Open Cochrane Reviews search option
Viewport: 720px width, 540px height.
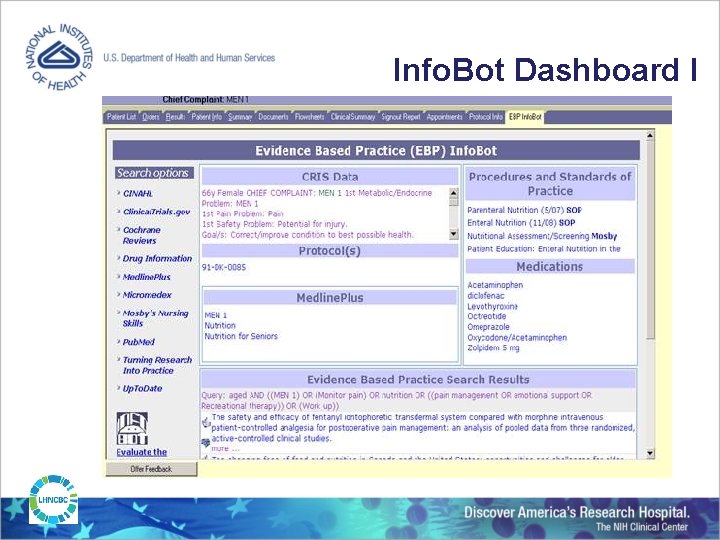click(141, 235)
